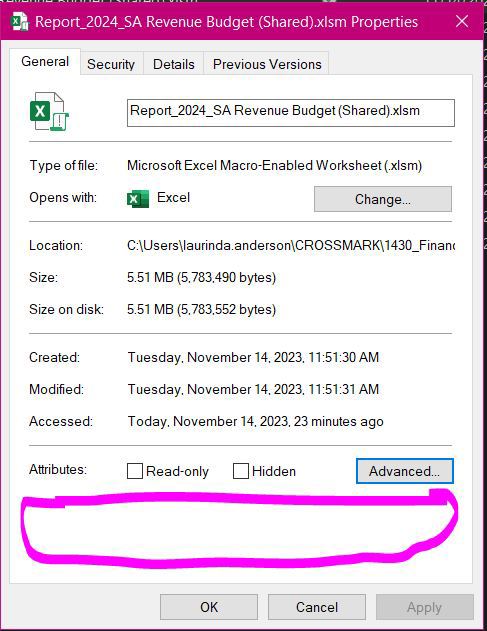Screen dimensions: 487x631
Task: Open Advanced... attributes settings
Action: (404, 471)
